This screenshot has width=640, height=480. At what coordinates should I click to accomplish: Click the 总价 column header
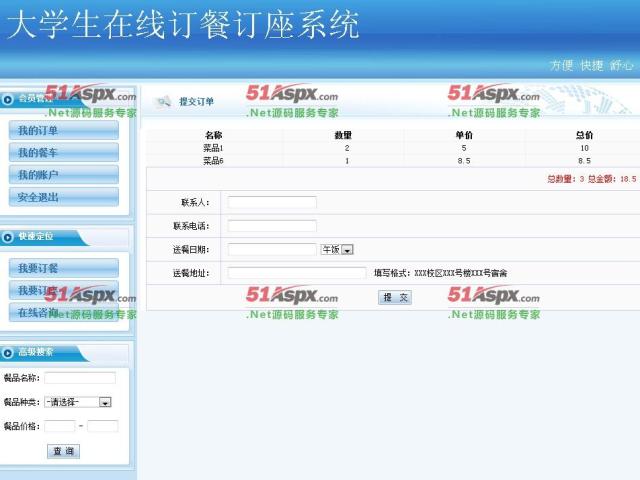pyautogui.click(x=584, y=135)
